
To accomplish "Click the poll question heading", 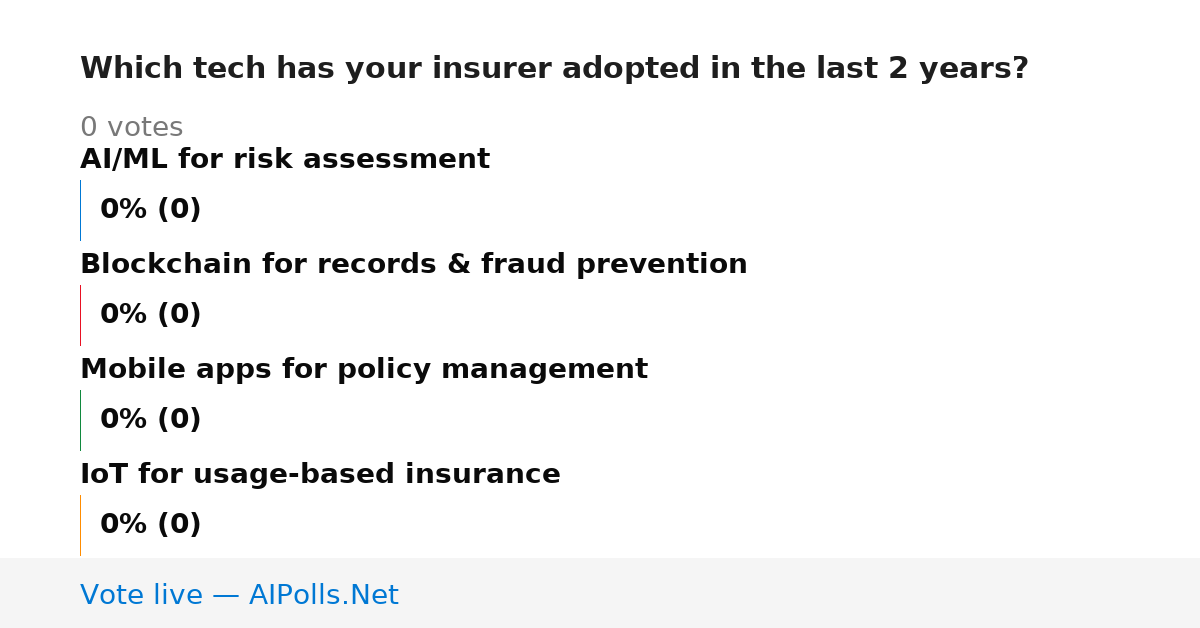I will pyautogui.click(x=554, y=69).
